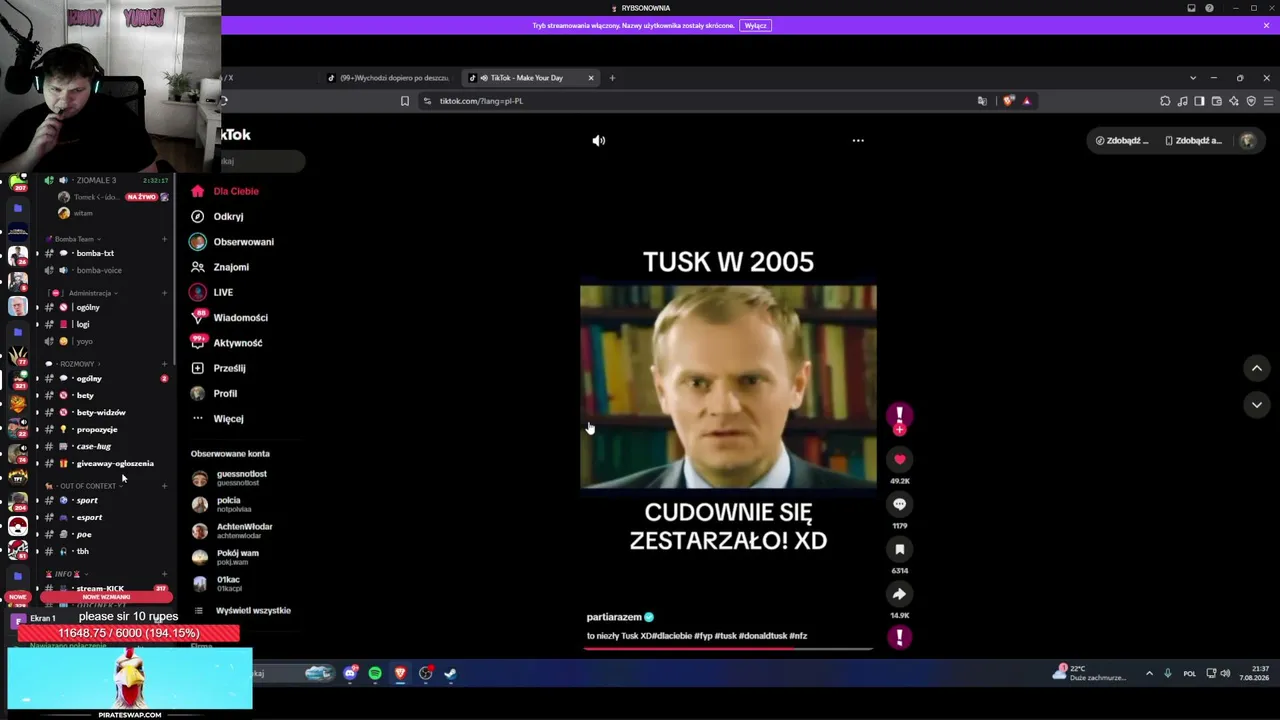This screenshot has width=1280, height=720.
Task: Expand all followed accounts with Wyświetl wszystkie
Action: pos(253,610)
